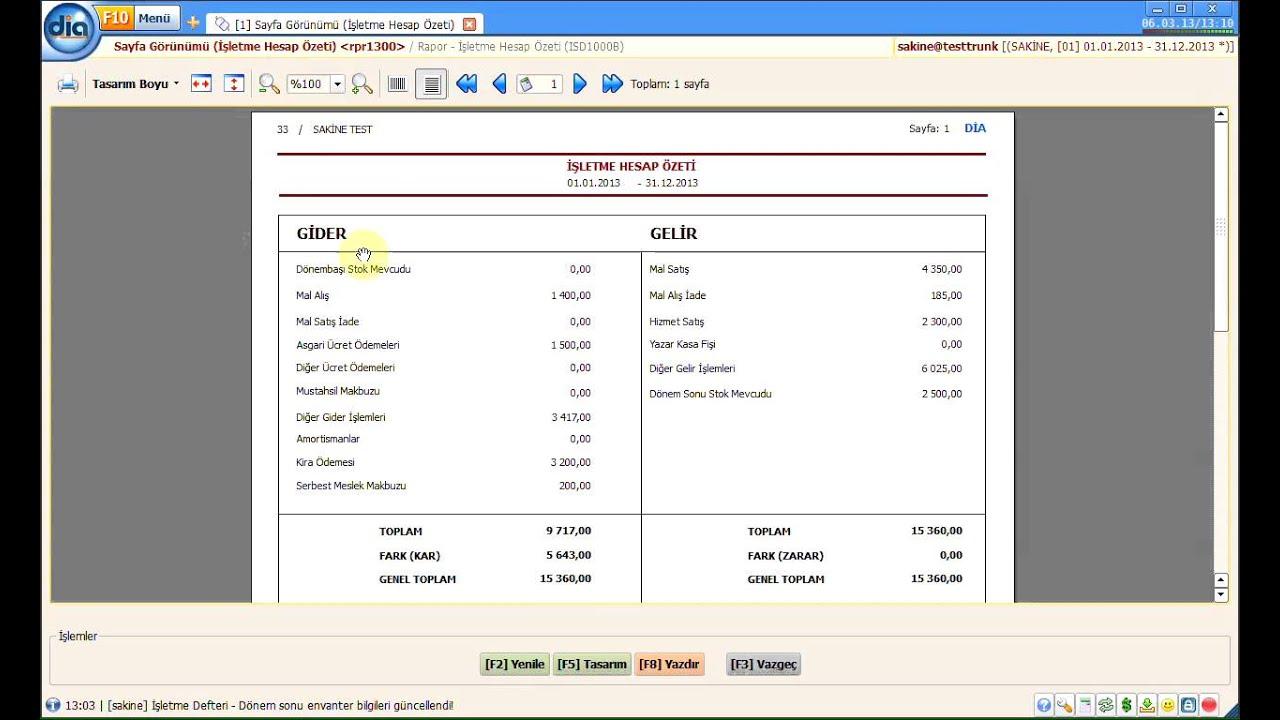Click the red circle icon
Viewport: 1280px width, 720px height.
[x=1209, y=705]
